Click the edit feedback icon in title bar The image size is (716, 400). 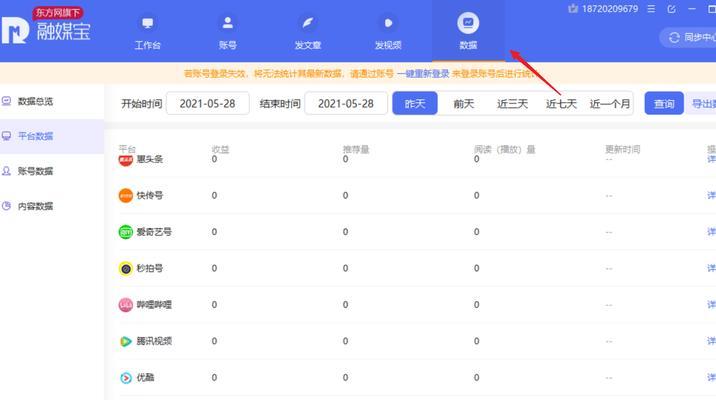point(671,9)
